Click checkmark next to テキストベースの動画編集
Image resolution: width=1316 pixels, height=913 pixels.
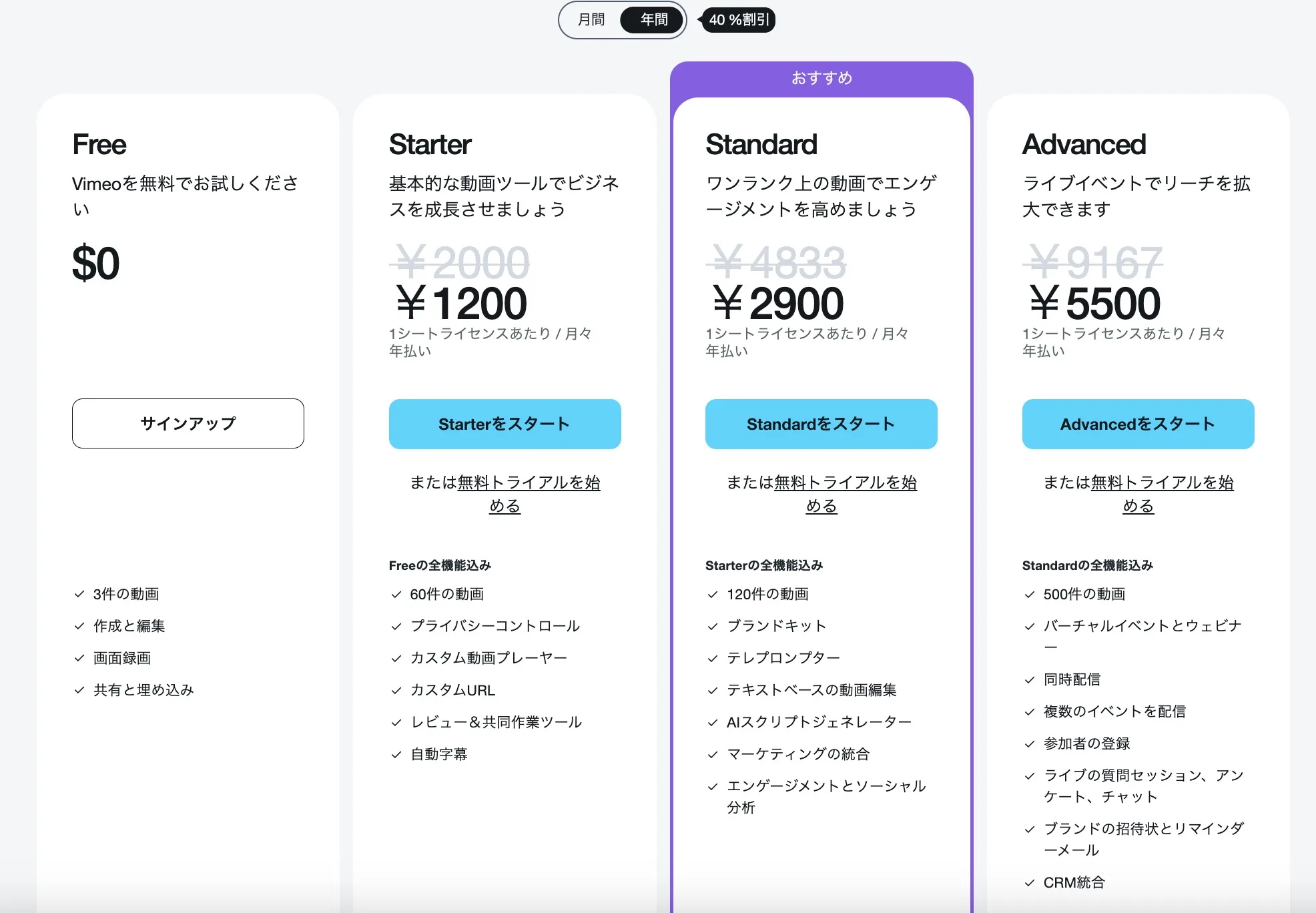tap(713, 690)
